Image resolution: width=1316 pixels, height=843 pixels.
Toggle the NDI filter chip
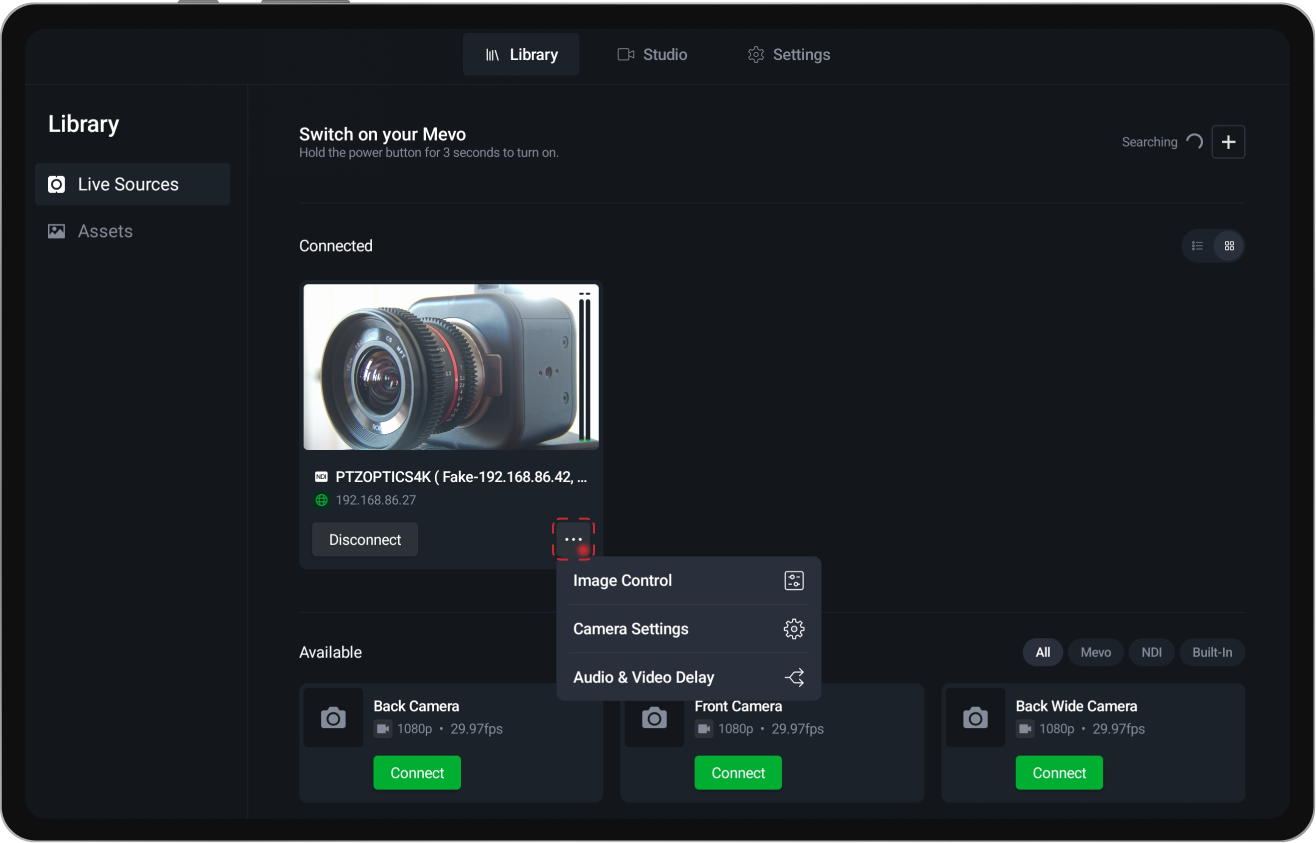(1151, 652)
